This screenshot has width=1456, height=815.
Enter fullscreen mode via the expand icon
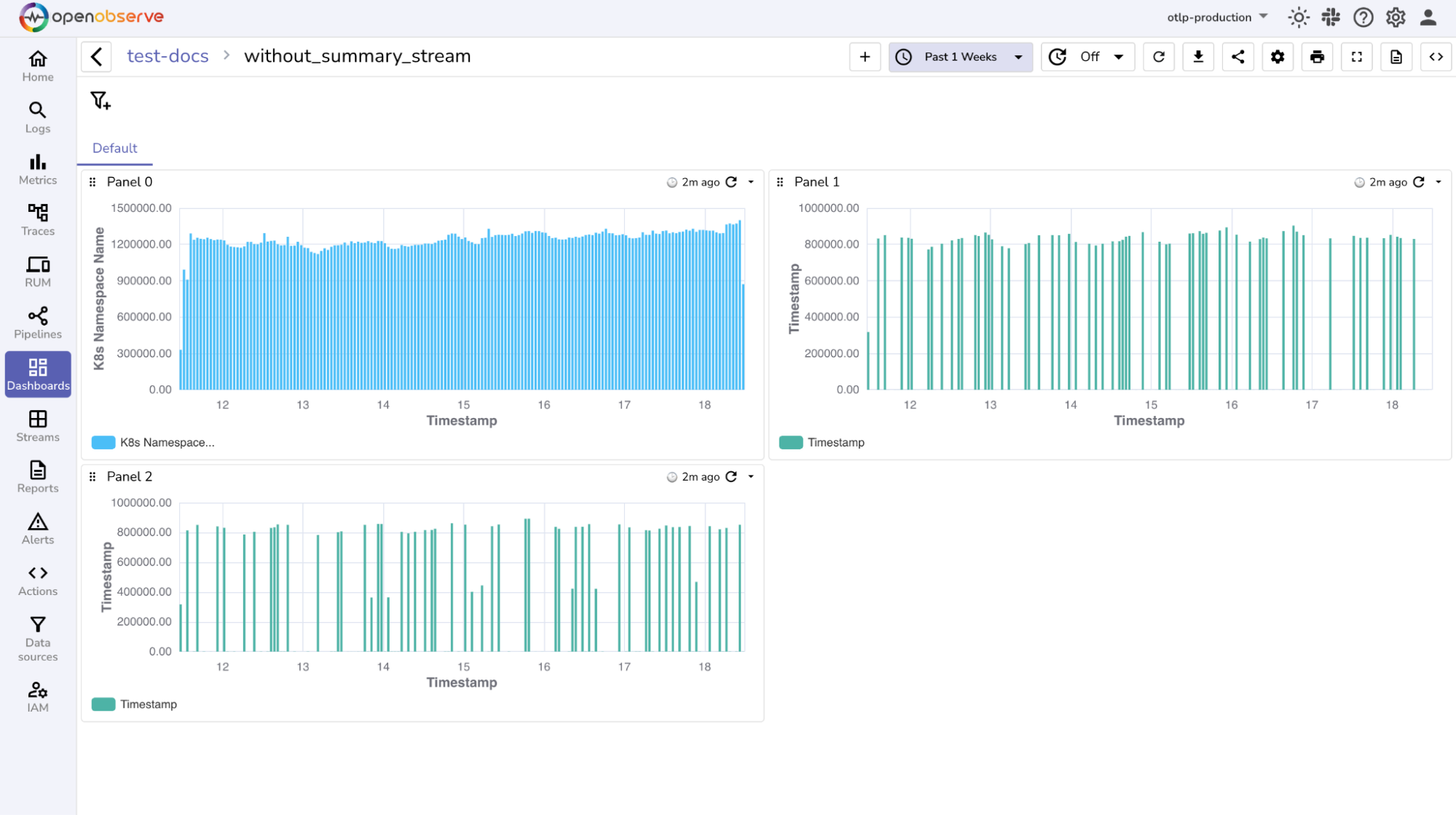(x=1356, y=57)
